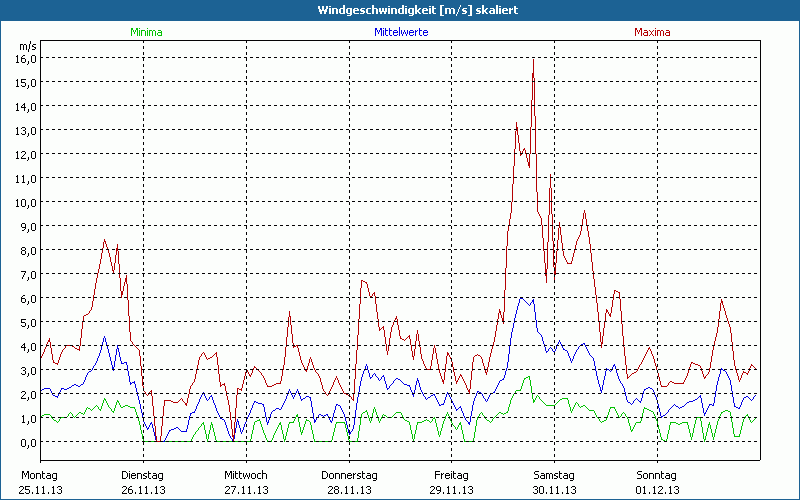800x500 pixels.
Task: Click the 26.11.13 date label
Action: coord(143,490)
